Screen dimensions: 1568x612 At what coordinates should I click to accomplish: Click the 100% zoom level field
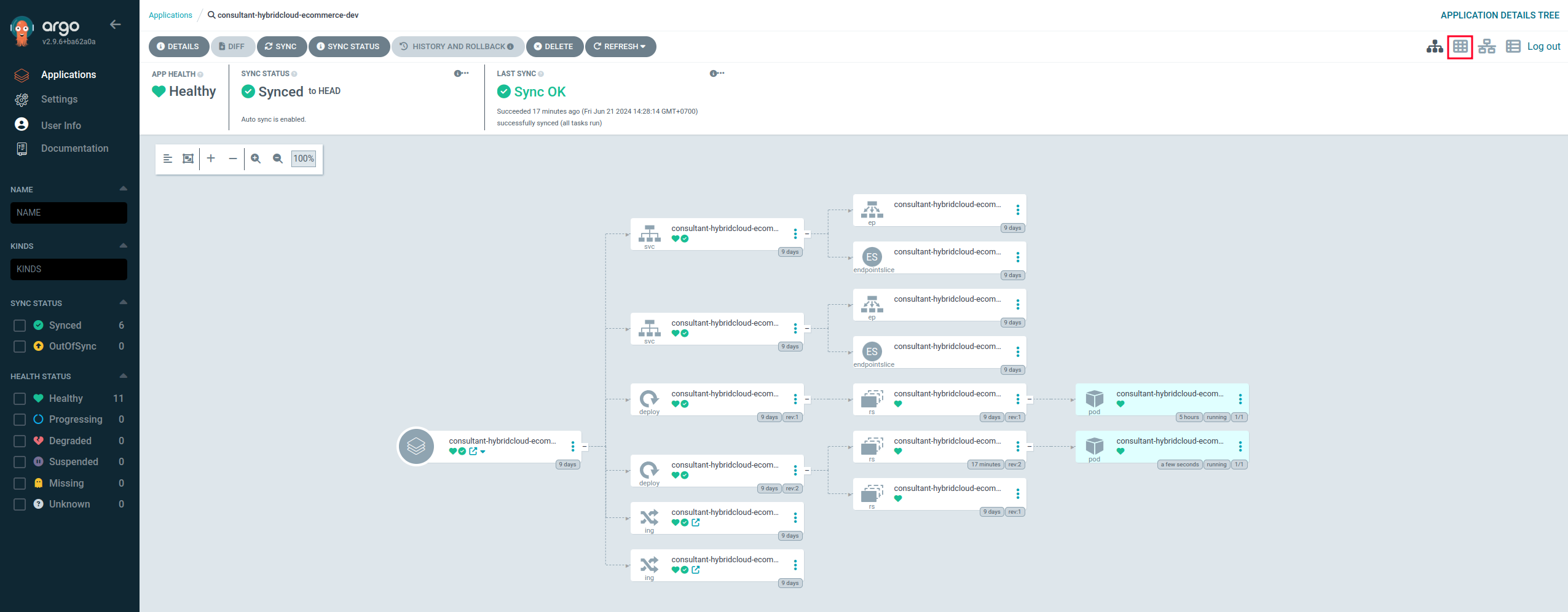pos(304,159)
